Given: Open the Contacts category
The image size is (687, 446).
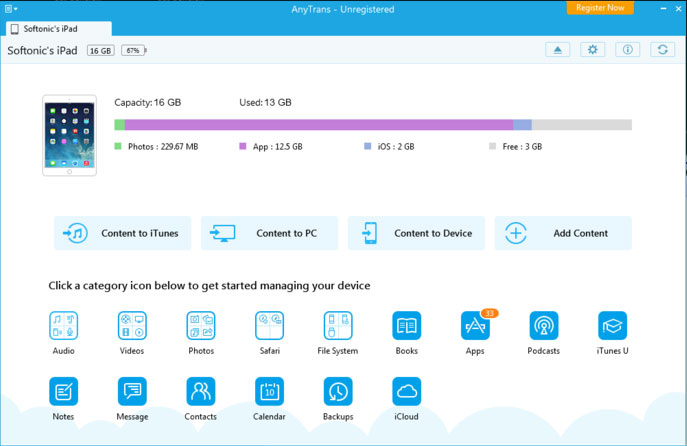Looking at the screenshot, I should tap(201, 391).
